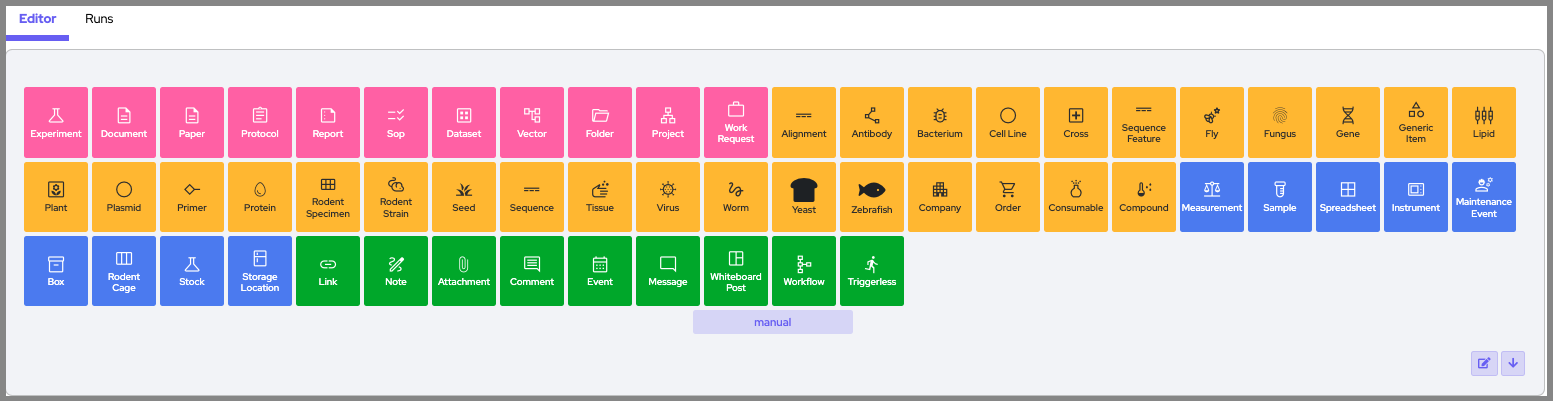Choose the Antibody trigger tile
The image size is (1553, 401).
point(872,122)
